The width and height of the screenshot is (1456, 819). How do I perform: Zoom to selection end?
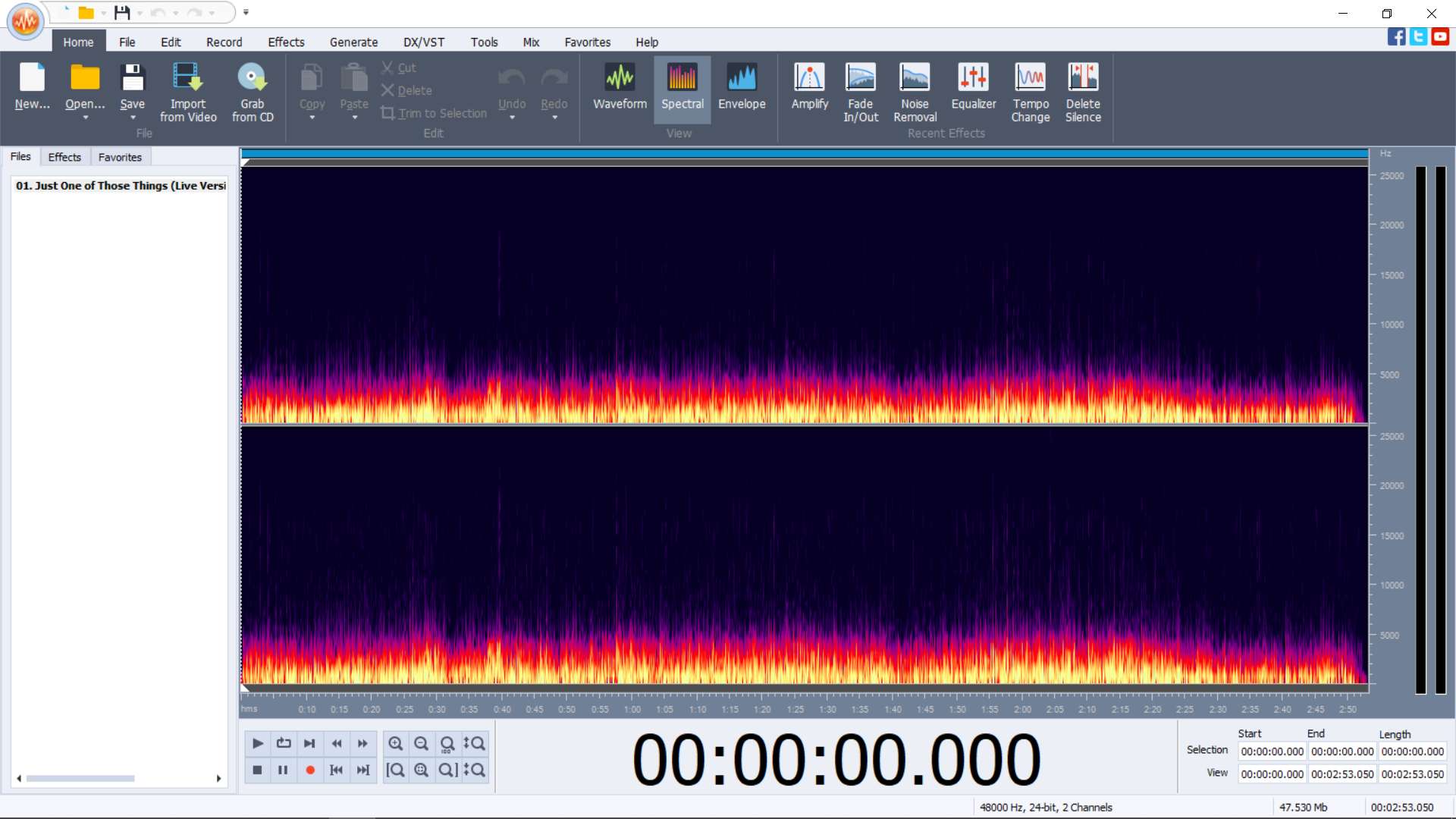[447, 770]
